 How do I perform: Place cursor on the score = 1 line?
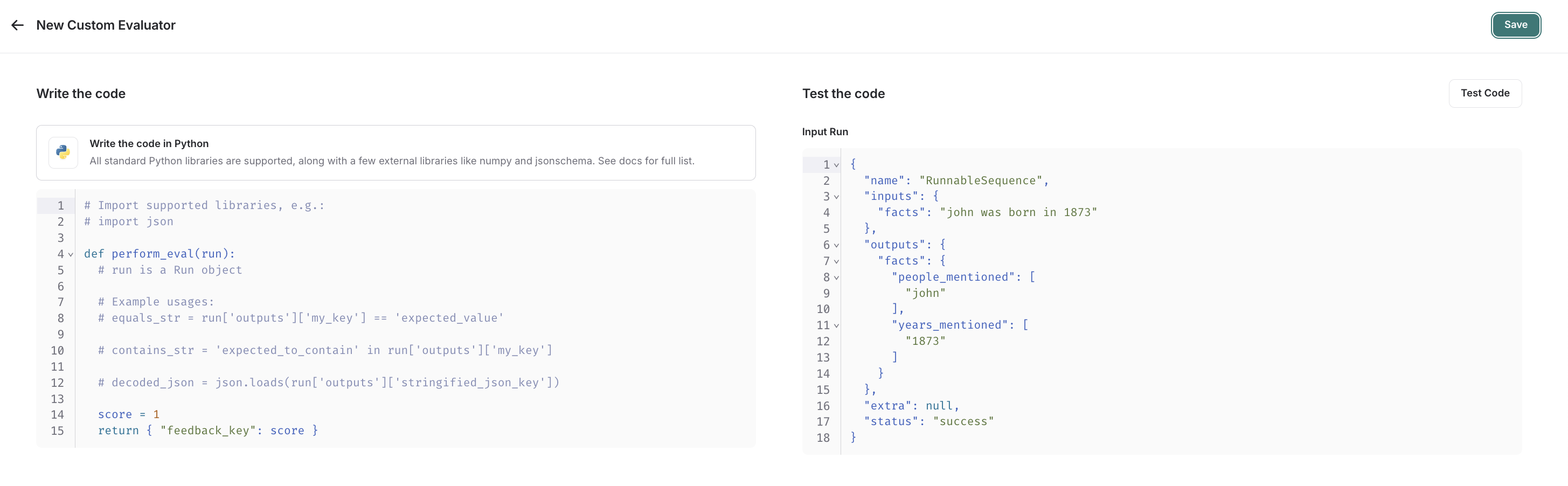pyautogui.click(x=129, y=414)
